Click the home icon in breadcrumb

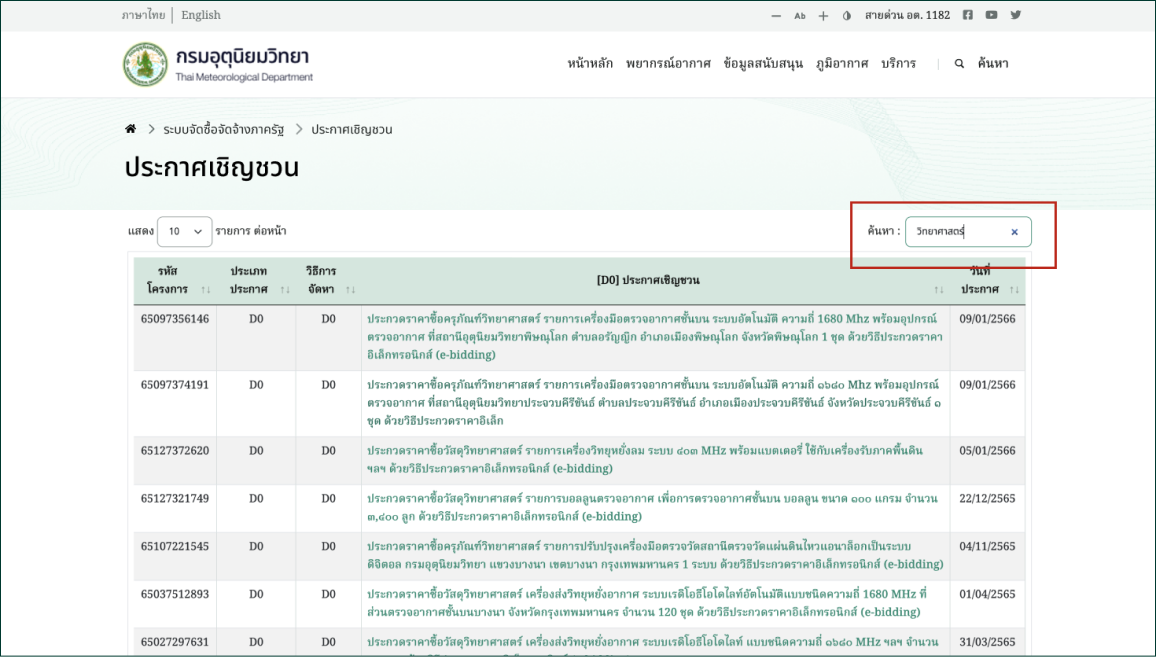coord(130,129)
